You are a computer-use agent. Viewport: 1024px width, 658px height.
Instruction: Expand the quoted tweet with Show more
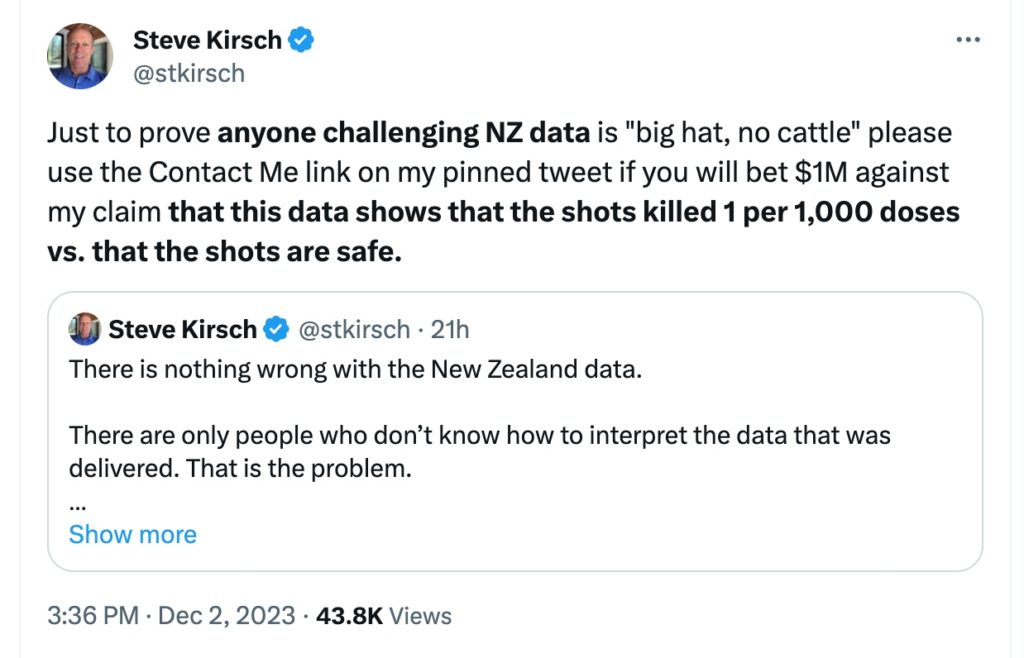133,534
